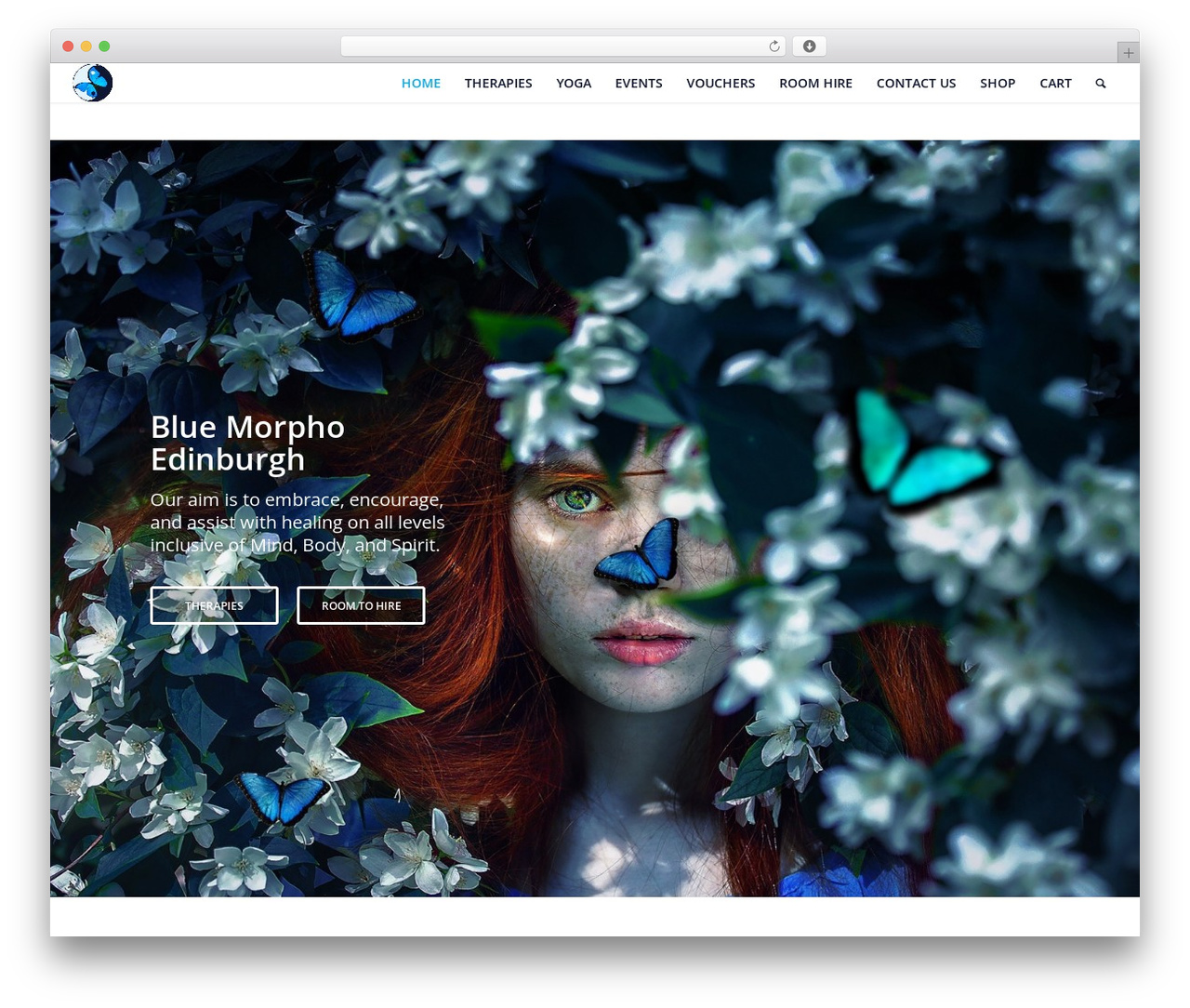
Task: Minimize the window with the yellow button
Action: 86,46
